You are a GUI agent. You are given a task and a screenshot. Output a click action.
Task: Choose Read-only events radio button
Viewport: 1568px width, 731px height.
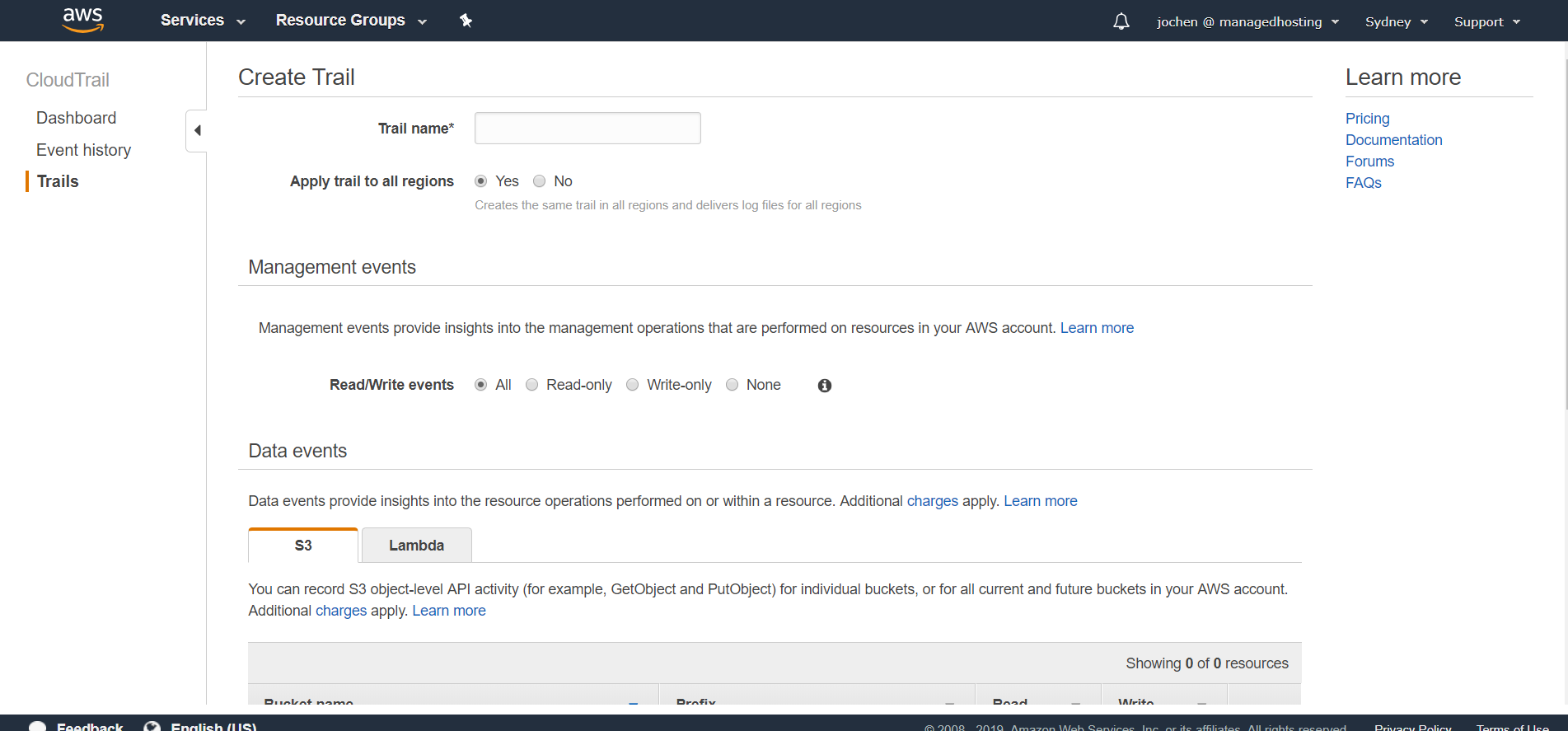532,385
